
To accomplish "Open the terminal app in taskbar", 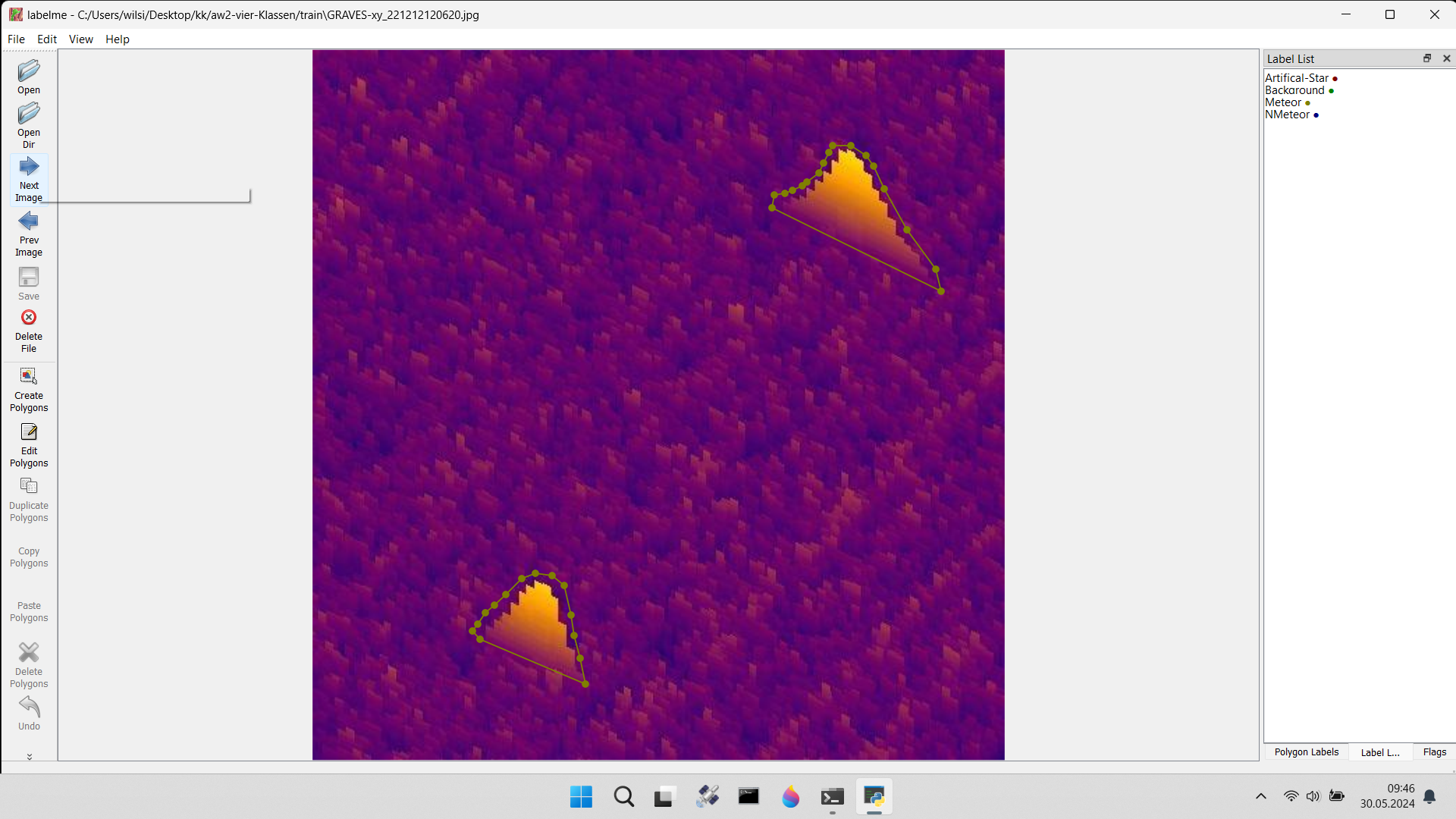I will click(x=833, y=797).
